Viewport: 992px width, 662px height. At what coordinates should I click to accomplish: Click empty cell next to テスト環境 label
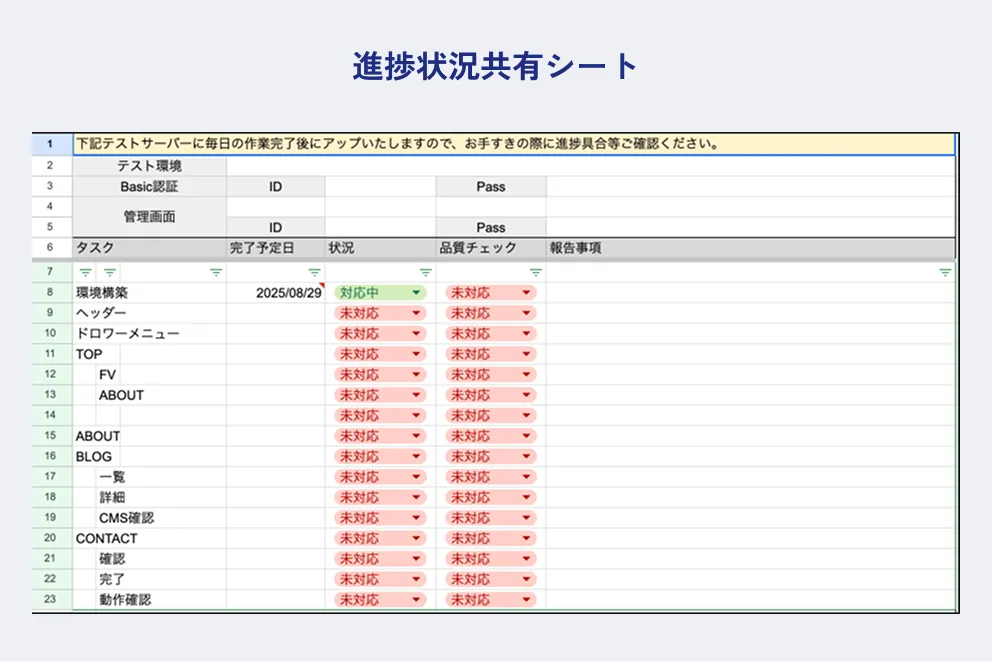590,166
